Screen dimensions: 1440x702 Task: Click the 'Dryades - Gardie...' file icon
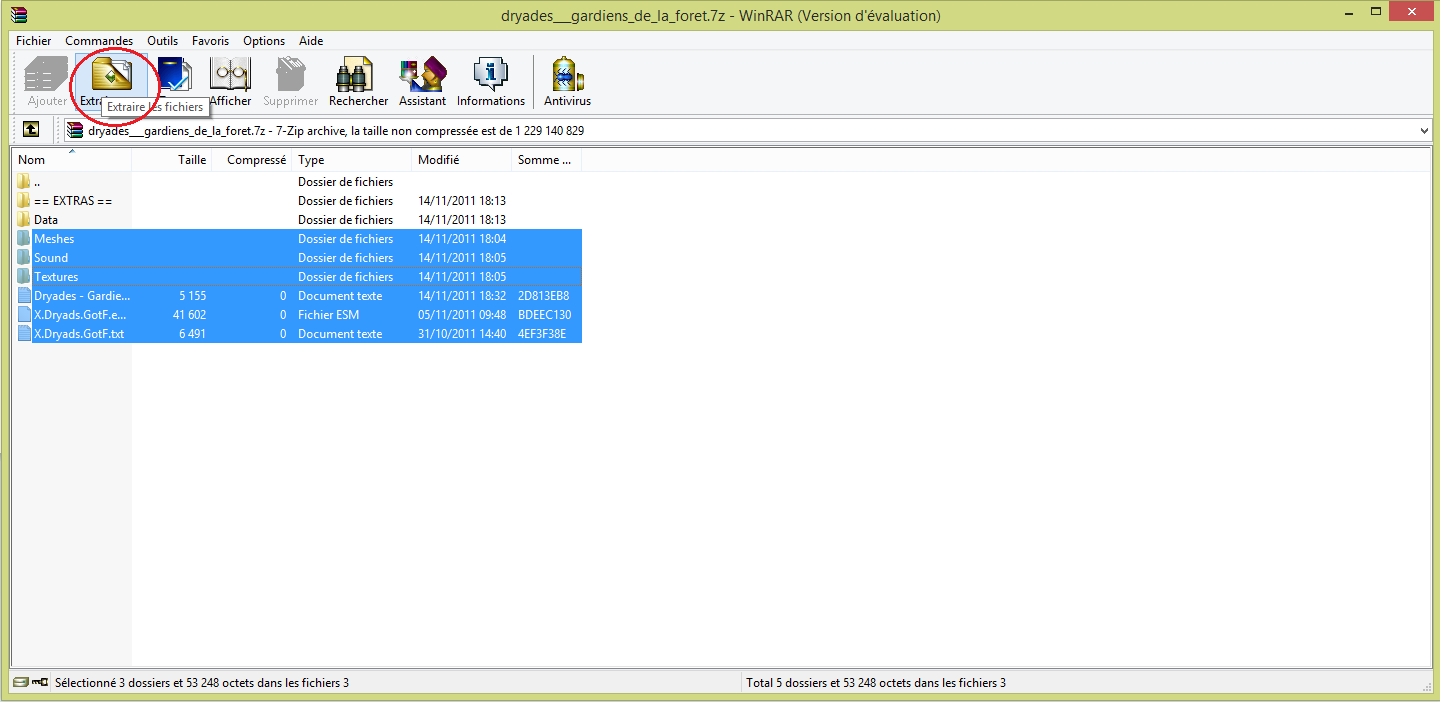pos(23,296)
